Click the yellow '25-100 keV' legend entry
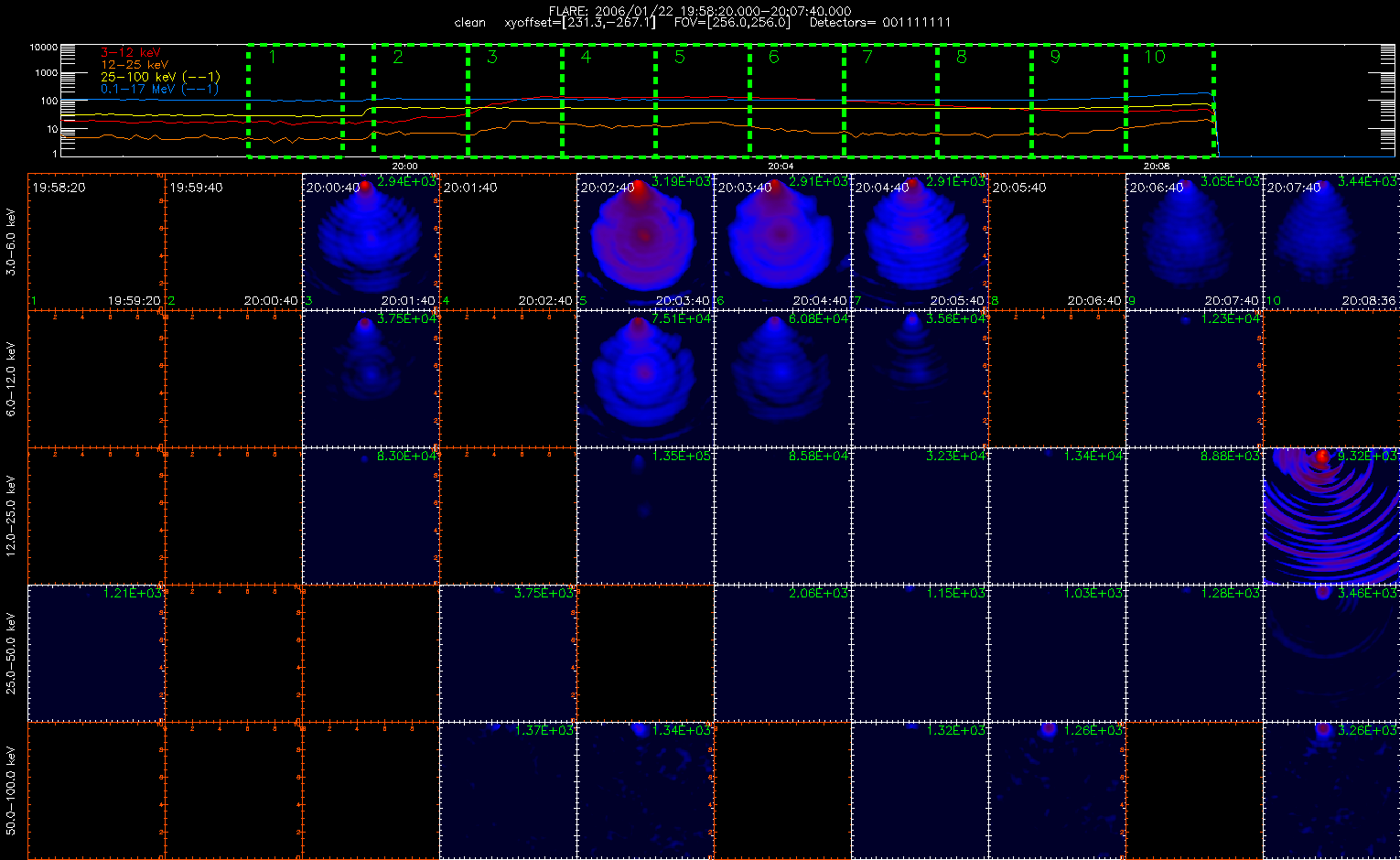 [x=160, y=77]
